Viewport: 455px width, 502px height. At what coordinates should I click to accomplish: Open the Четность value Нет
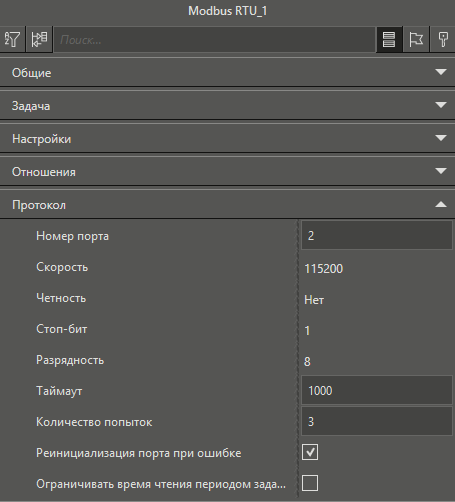pos(314,300)
